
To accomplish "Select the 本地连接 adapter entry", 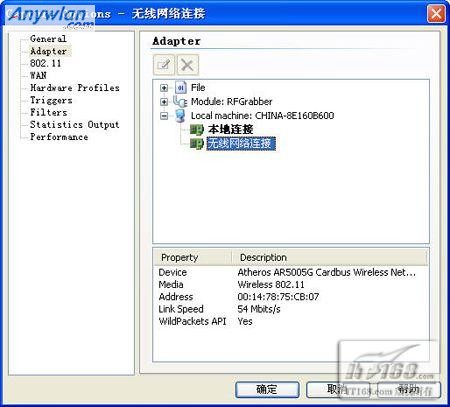I will pyautogui.click(x=230, y=129).
